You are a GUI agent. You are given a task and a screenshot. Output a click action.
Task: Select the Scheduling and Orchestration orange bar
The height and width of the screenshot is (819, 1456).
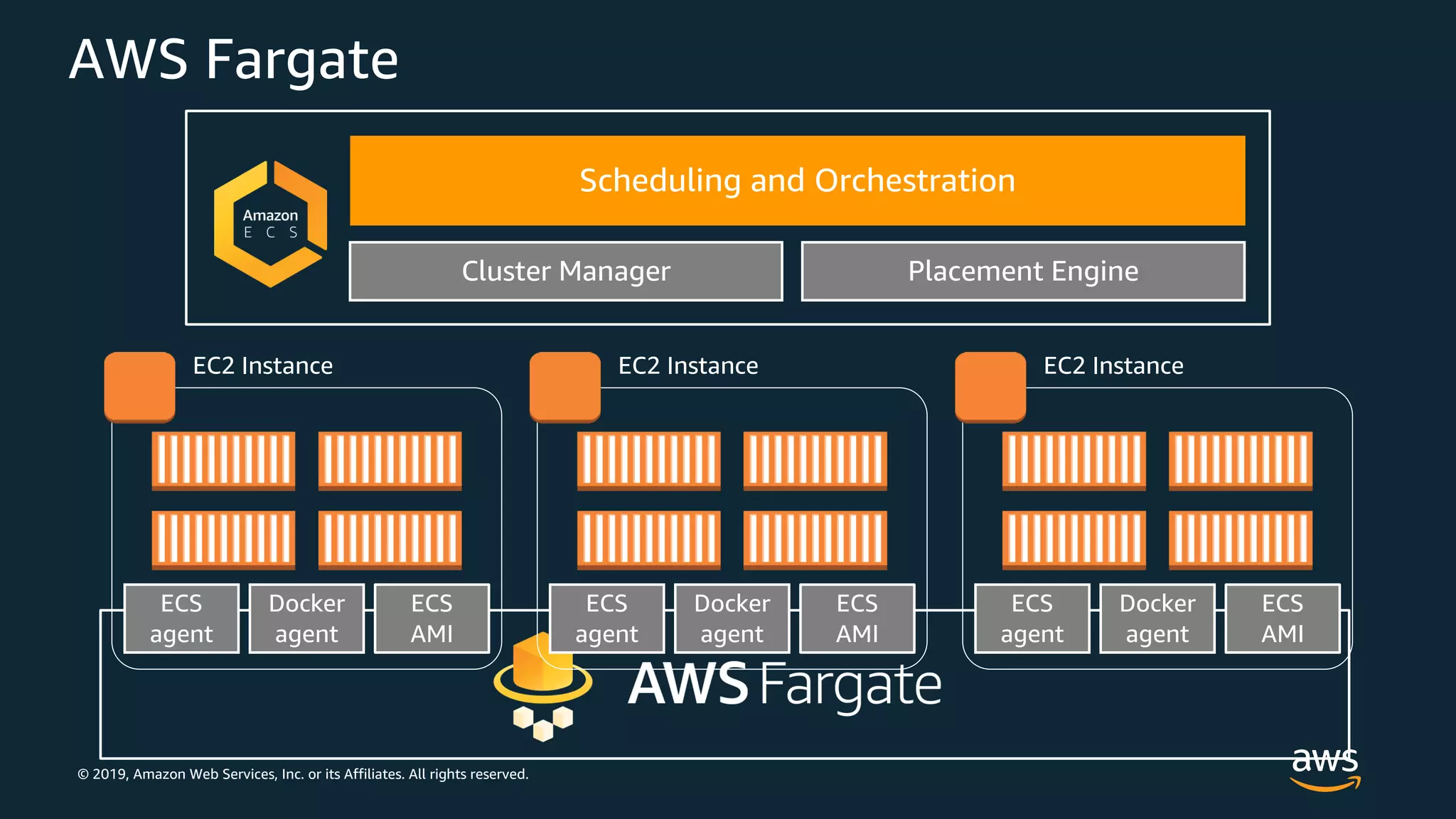(797, 181)
